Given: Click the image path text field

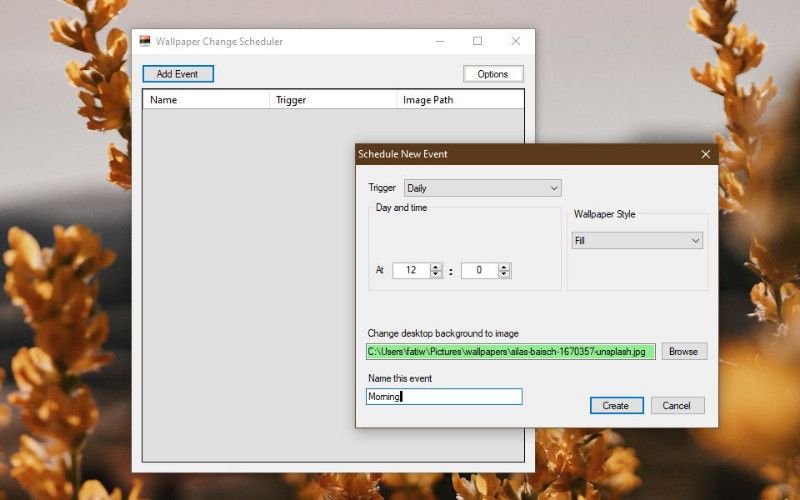Looking at the screenshot, I should [x=510, y=351].
